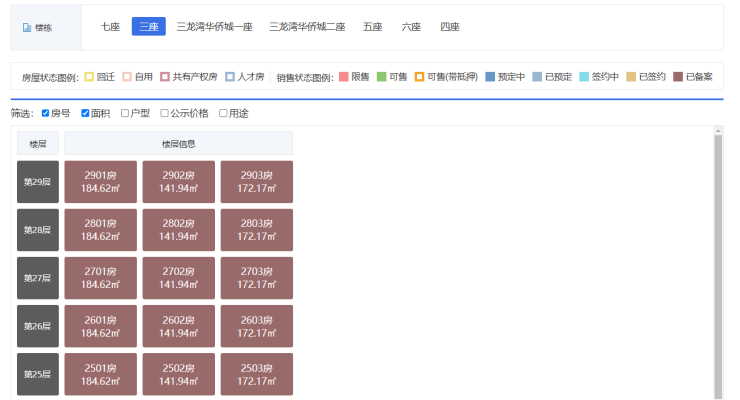
Task: Disable the 面积 filter checkbox
Action: pos(86,113)
